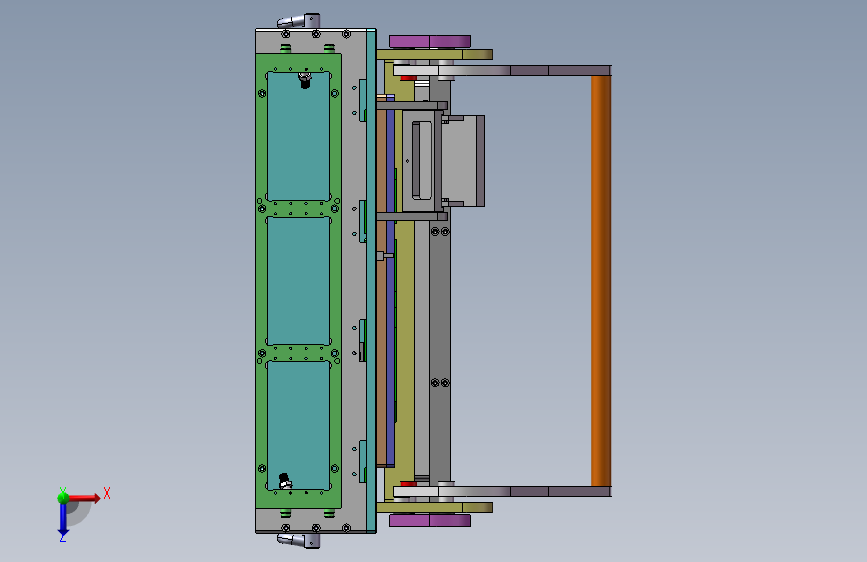
Task: Select the silver latch under the frame
Action: click(x=299, y=540)
